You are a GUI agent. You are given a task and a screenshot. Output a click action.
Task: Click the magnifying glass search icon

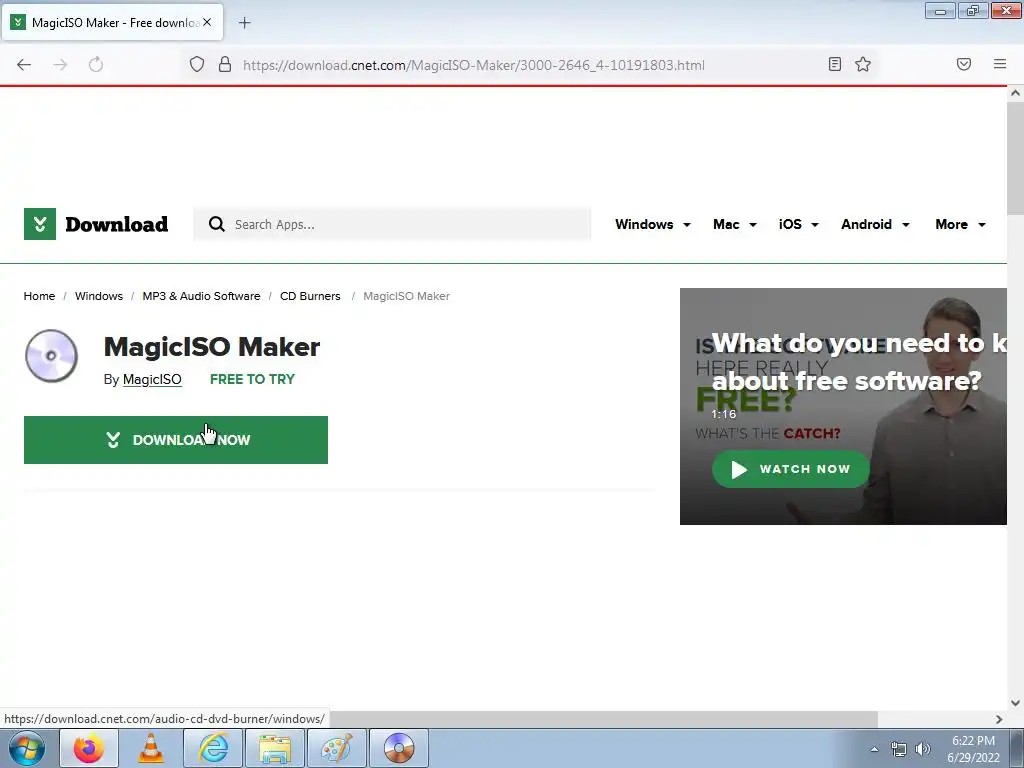[217, 224]
